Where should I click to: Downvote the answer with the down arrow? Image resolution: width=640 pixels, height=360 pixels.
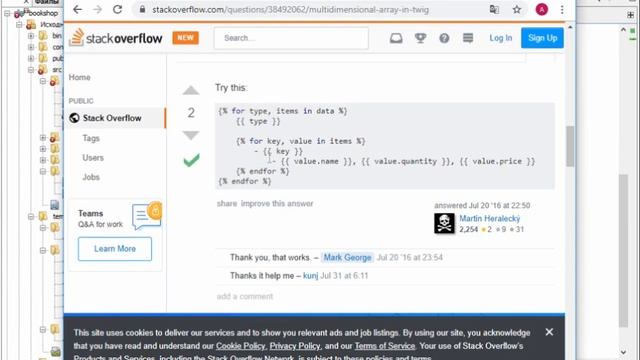tap(191, 135)
